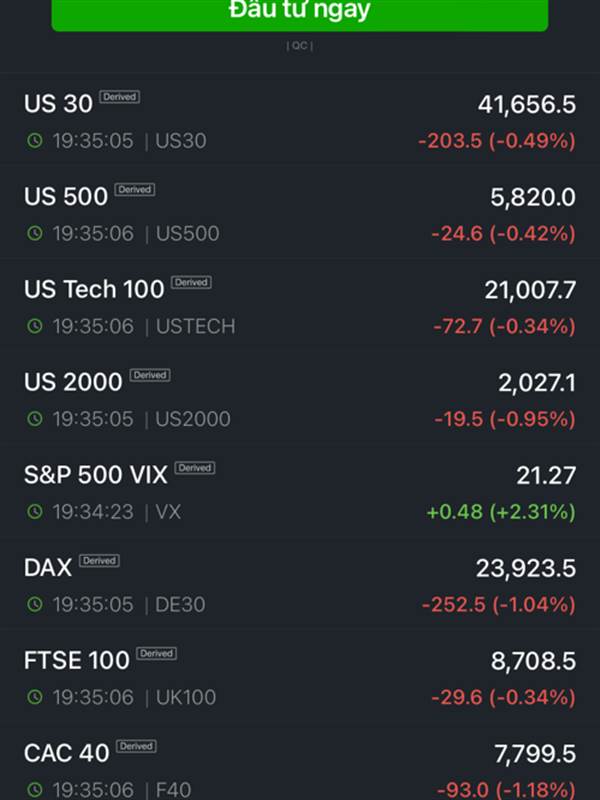Image resolution: width=600 pixels, height=800 pixels.
Task: Open the US Tech 100 index
Action: point(300,306)
